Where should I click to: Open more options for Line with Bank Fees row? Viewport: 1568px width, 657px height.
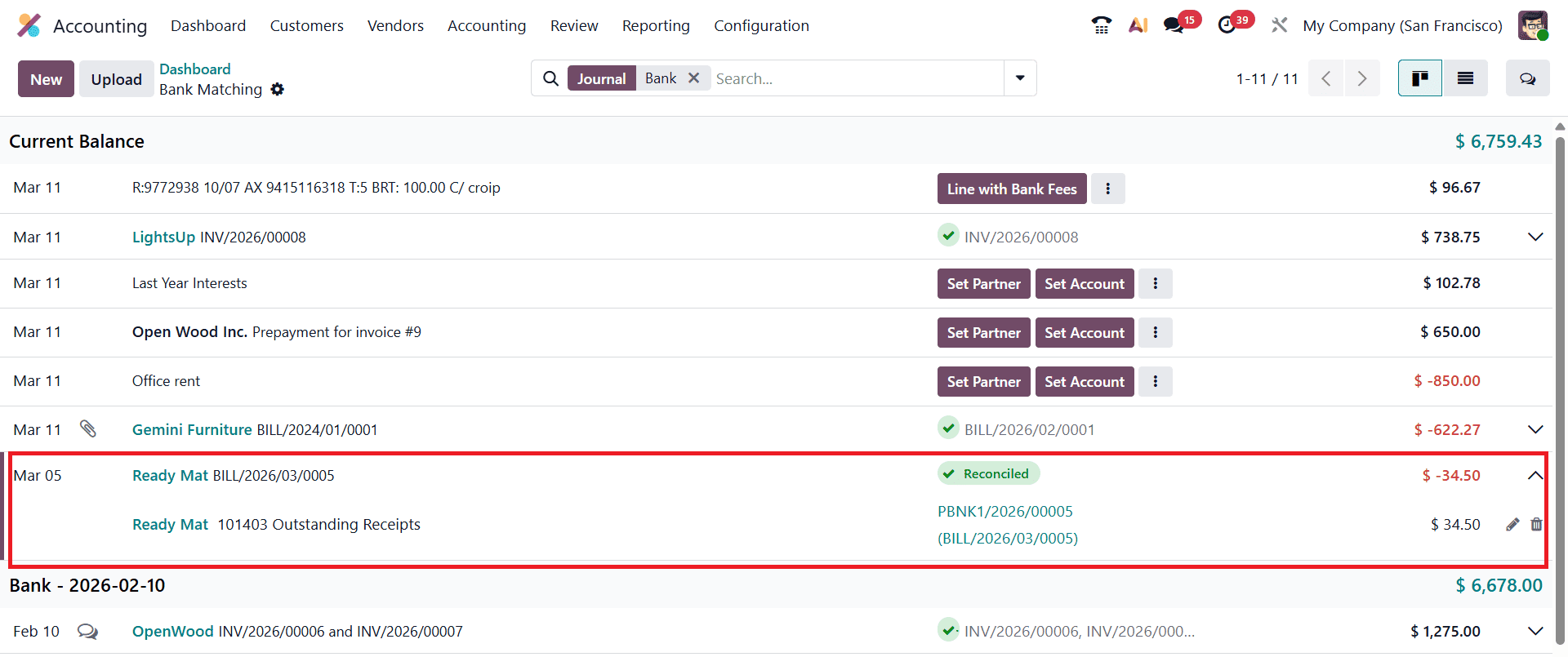pos(1108,189)
